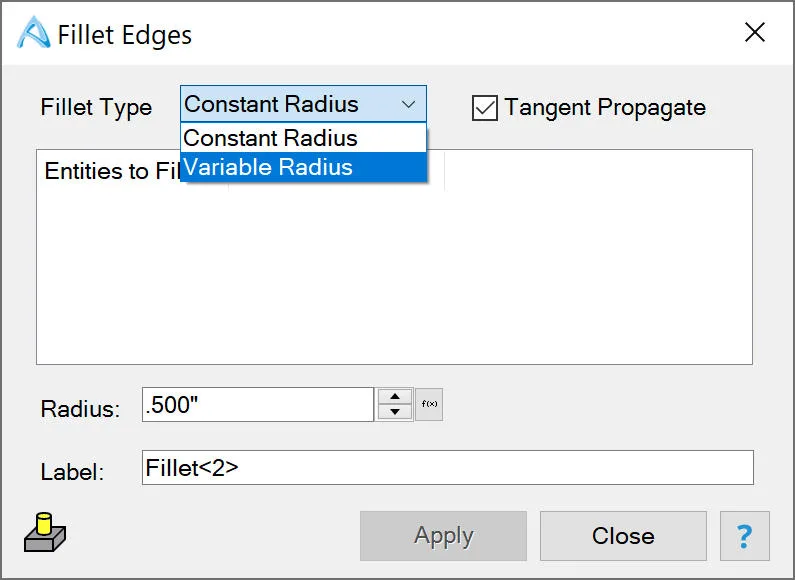Image resolution: width=795 pixels, height=580 pixels.
Task: Select Variable Radius from the list
Action: tap(303, 167)
